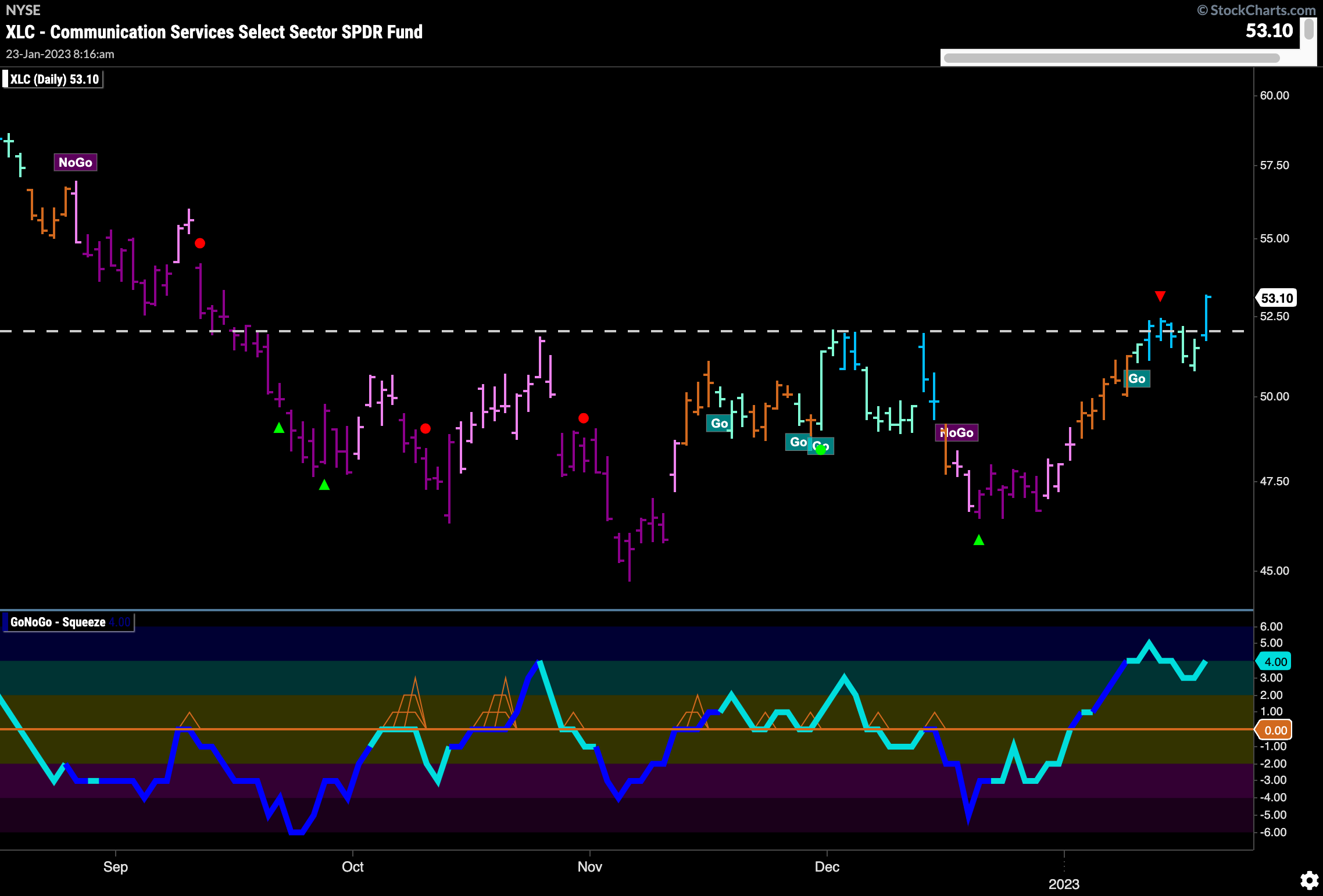Click the 60.00 price axis label
The width and height of the screenshot is (1323, 896).
coord(1274,95)
